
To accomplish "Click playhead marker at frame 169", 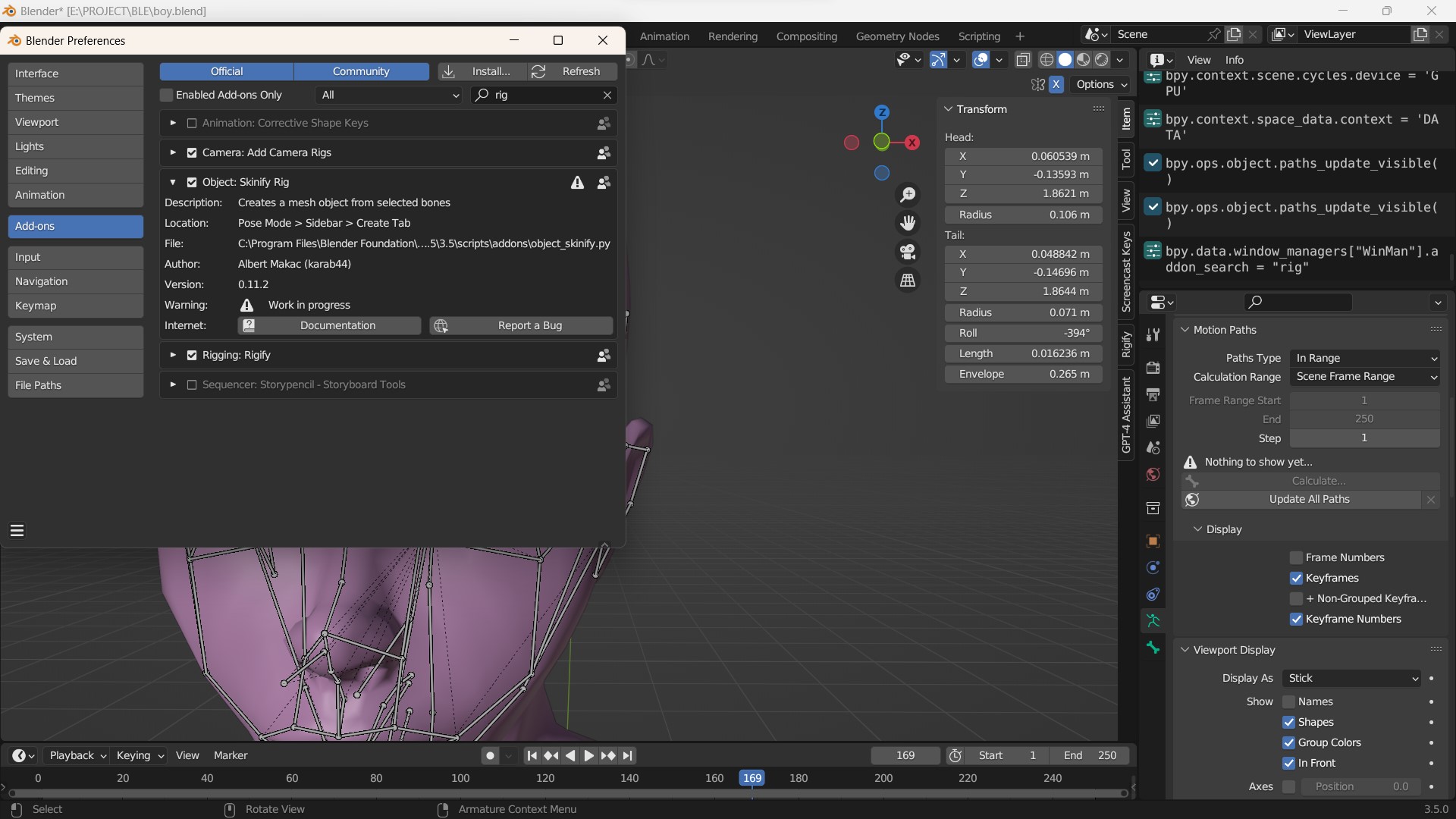I will click(752, 779).
